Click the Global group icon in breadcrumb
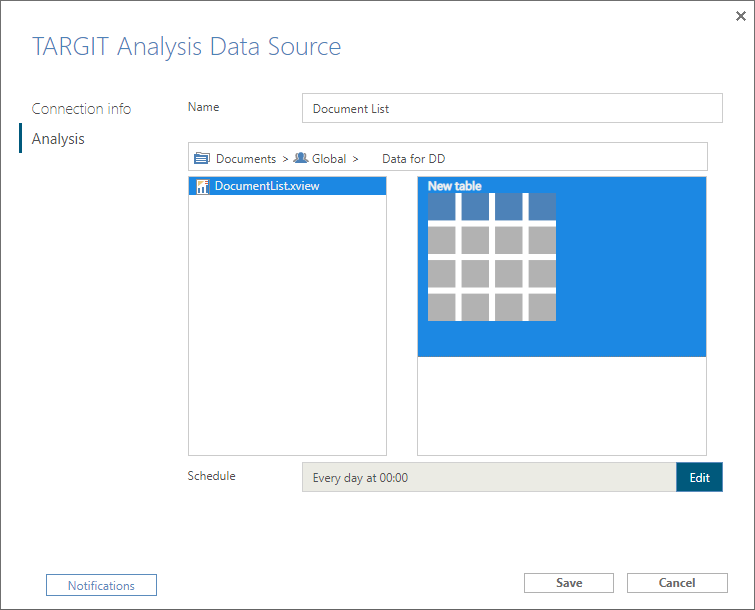The image size is (755, 610). coord(301,157)
